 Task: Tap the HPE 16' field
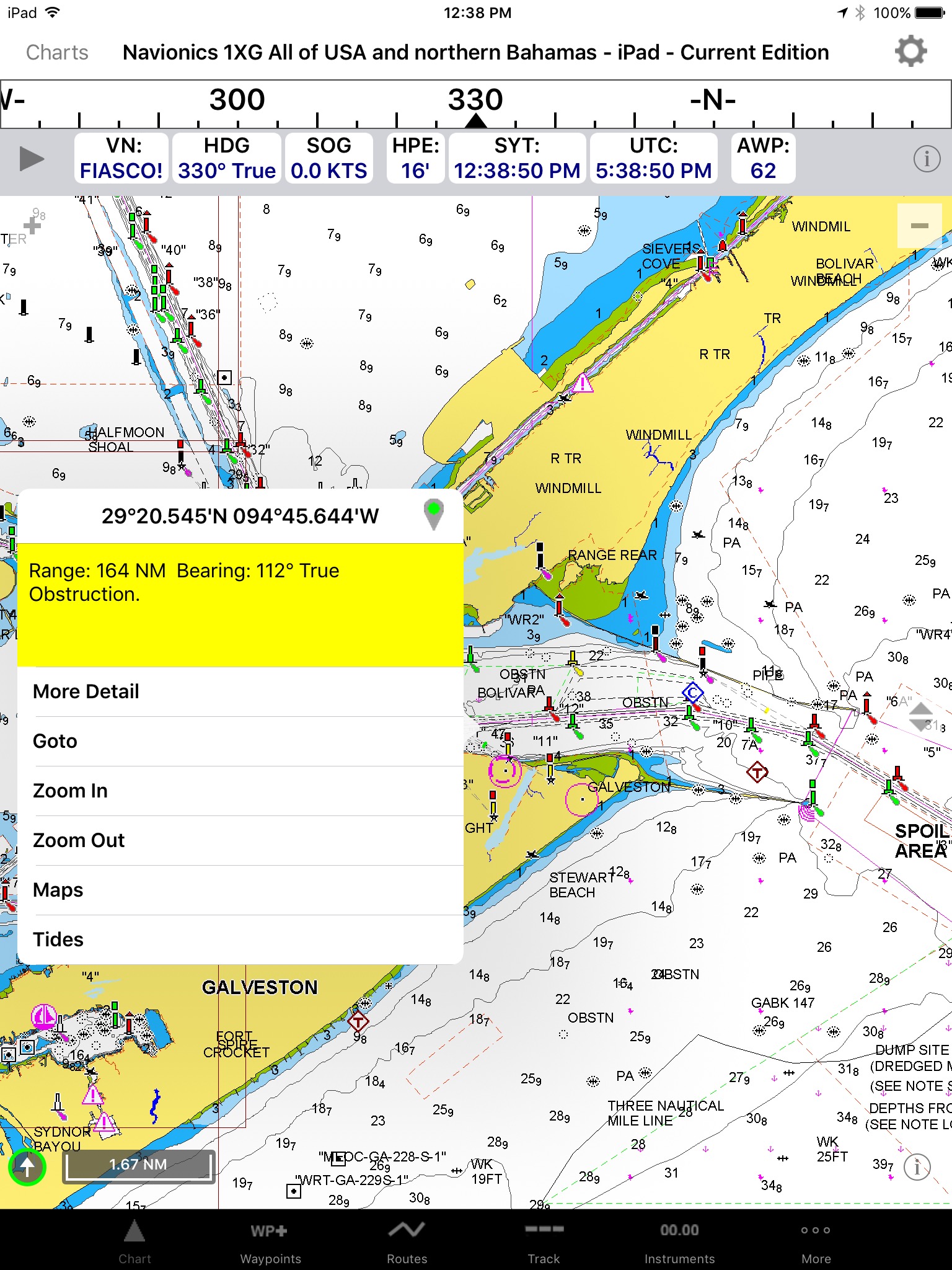point(415,158)
